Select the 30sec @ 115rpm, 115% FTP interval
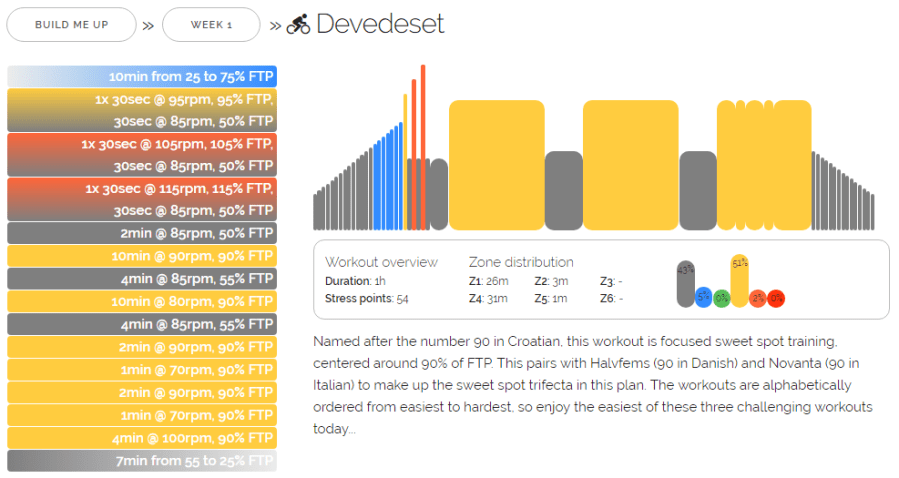Viewport: 899px width, 478px height. (142, 188)
